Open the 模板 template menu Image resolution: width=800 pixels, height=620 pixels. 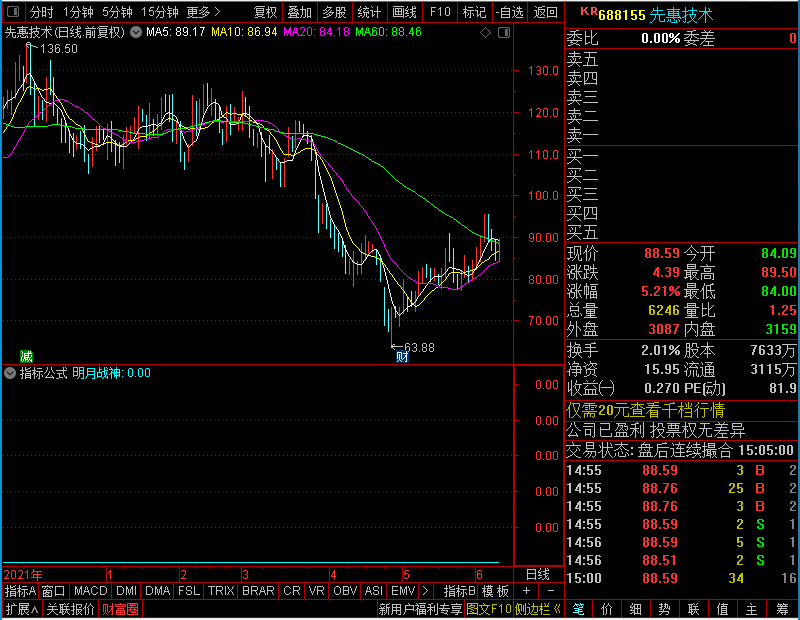pyautogui.click(x=495, y=591)
